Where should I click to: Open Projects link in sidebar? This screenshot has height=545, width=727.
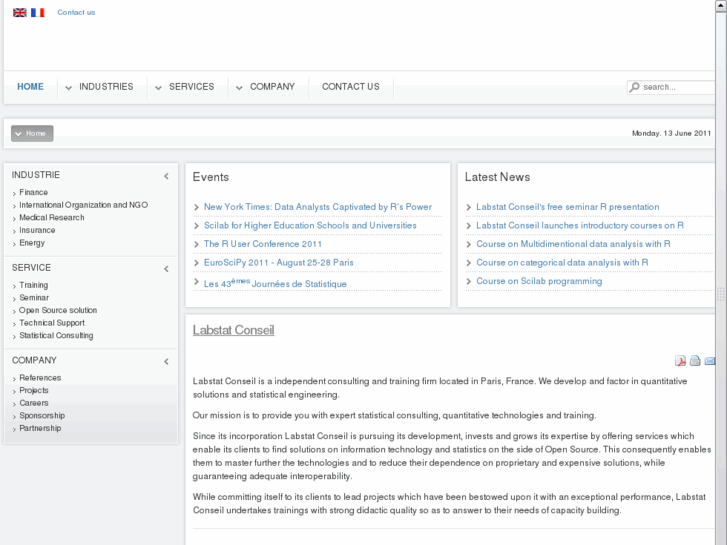(x=34, y=390)
